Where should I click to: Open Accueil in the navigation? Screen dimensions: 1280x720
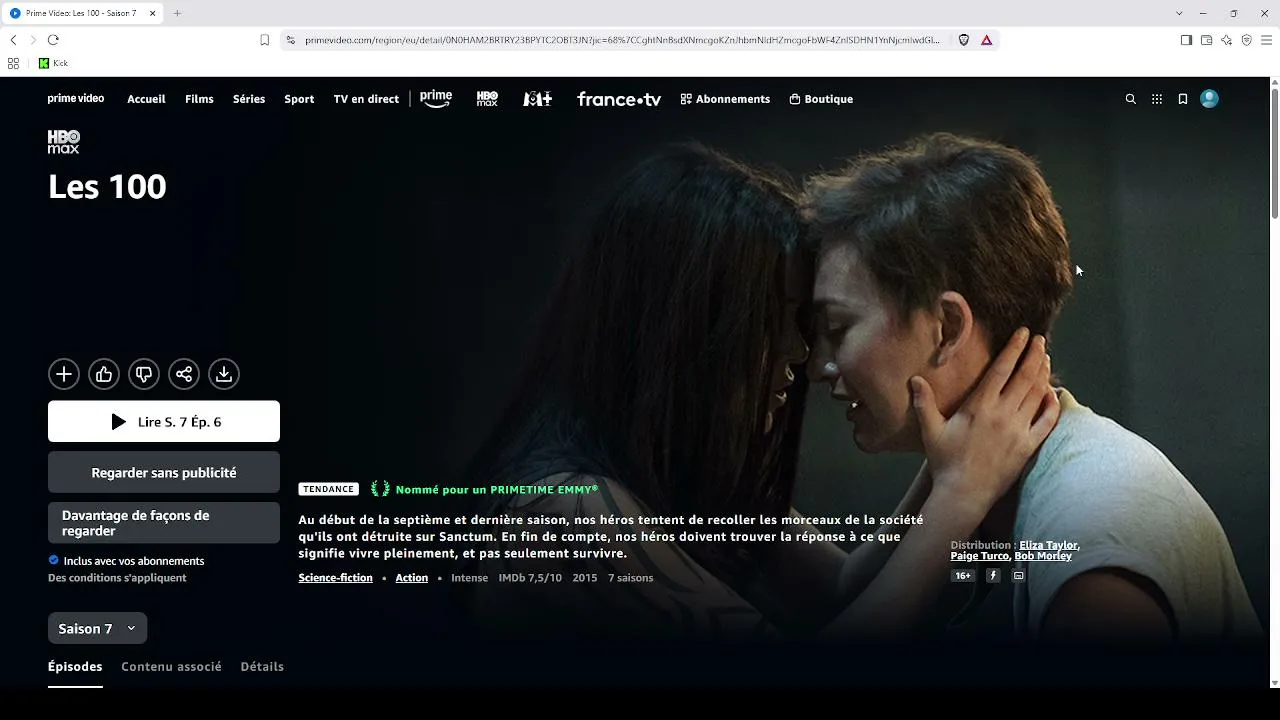[x=146, y=99]
